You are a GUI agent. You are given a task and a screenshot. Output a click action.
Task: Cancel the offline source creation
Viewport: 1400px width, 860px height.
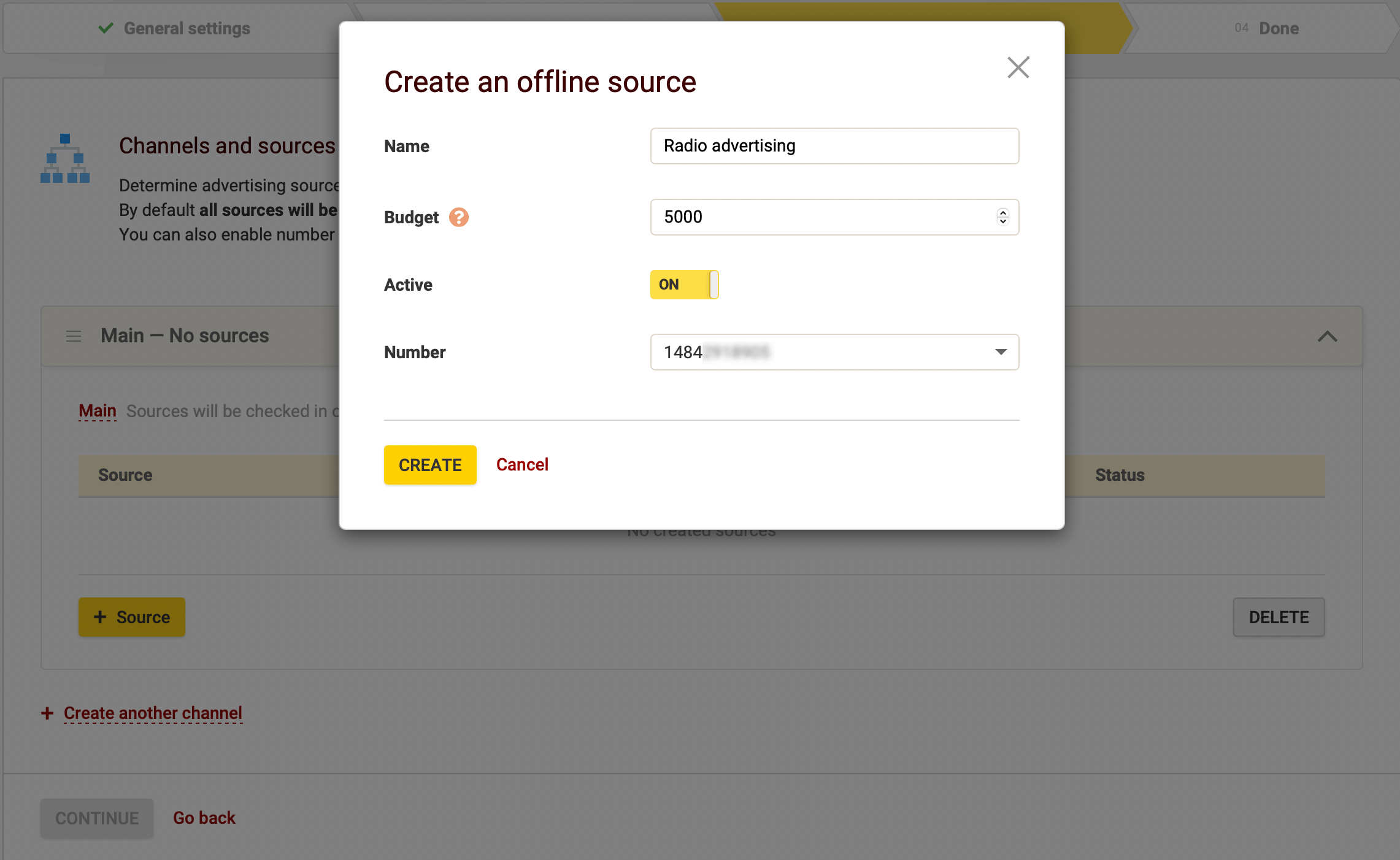click(522, 464)
